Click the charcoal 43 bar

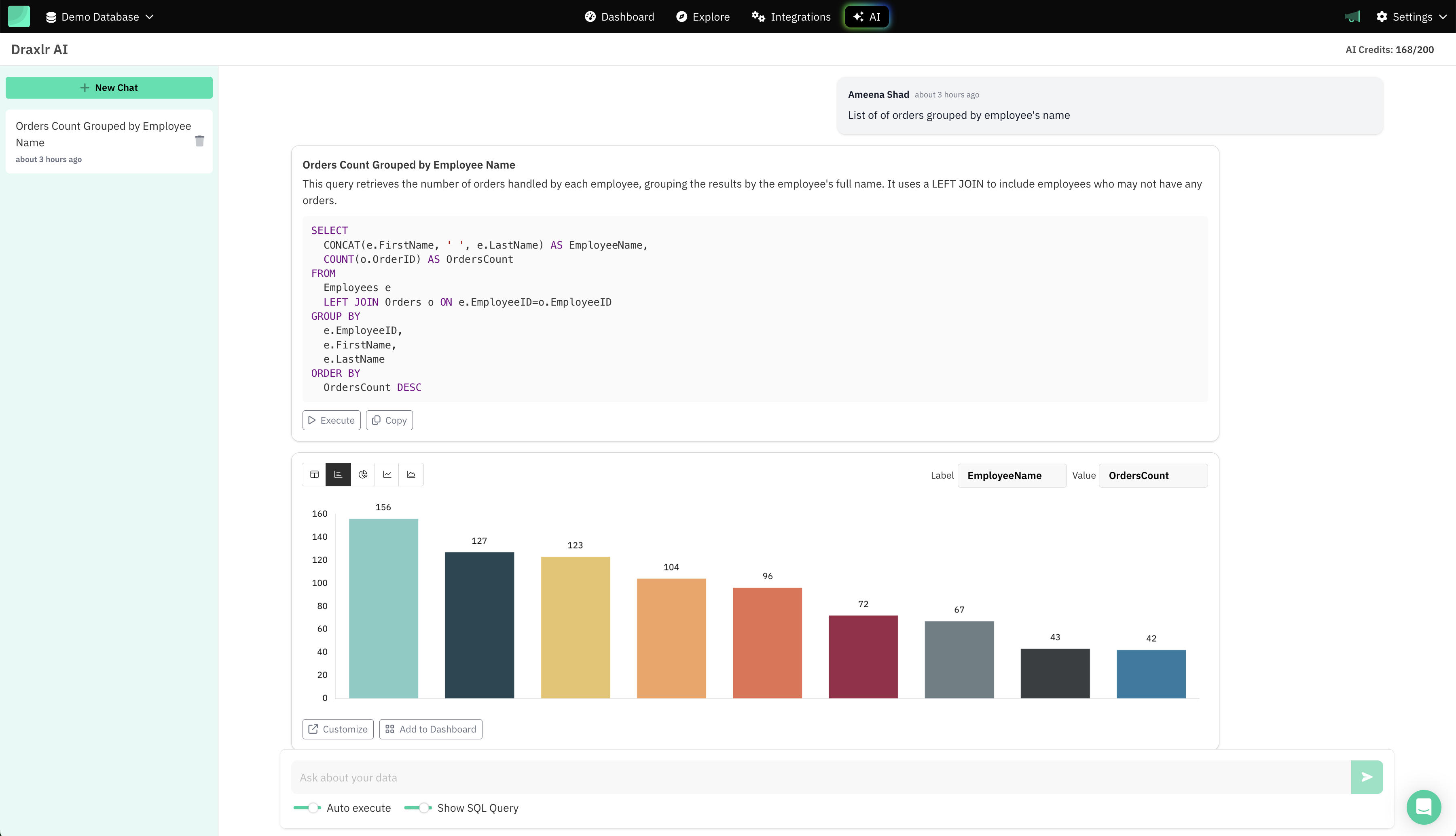[1055, 673]
